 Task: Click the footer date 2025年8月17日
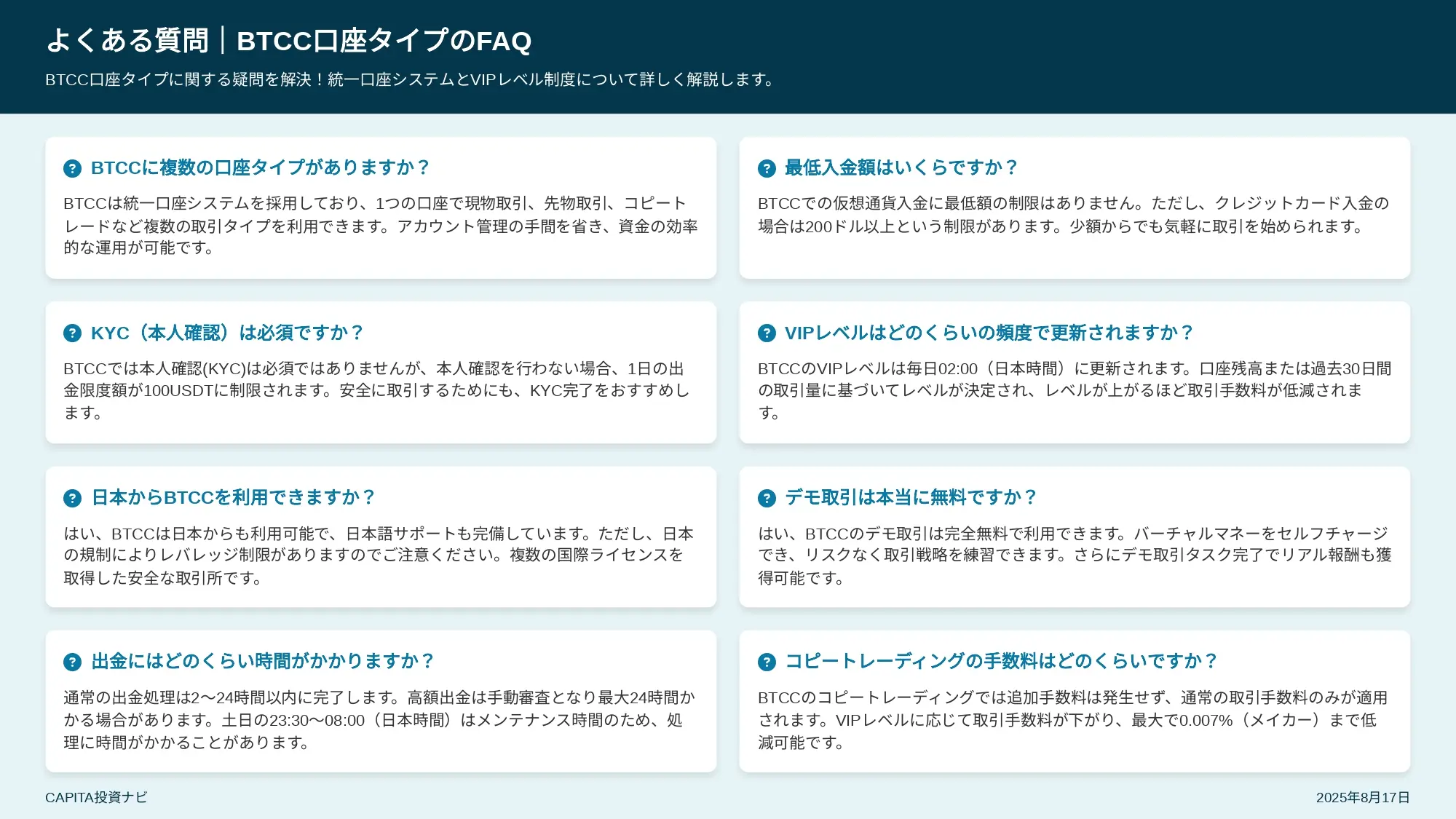[1363, 798]
